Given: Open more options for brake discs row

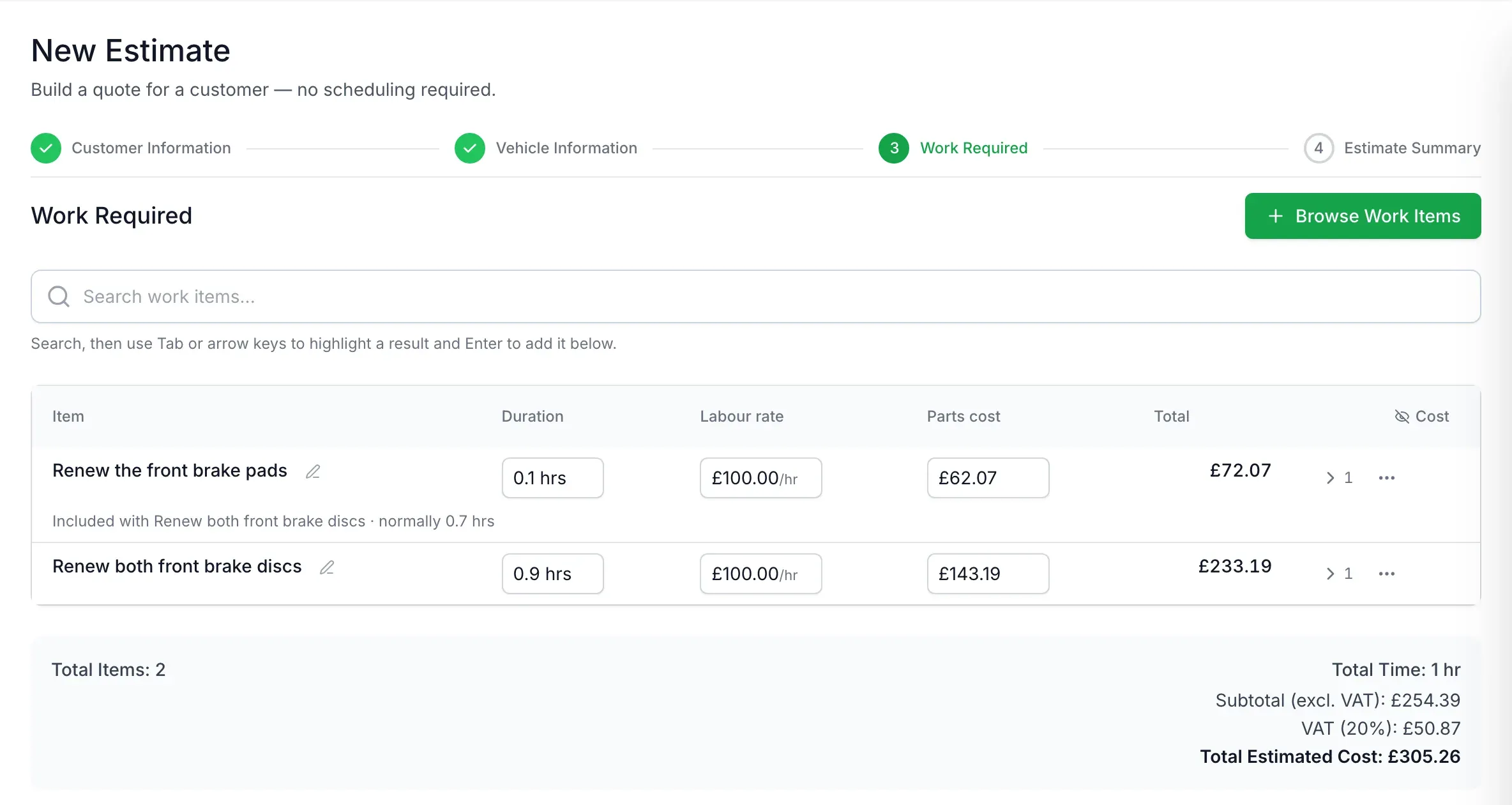Looking at the screenshot, I should tap(1386, 574).
